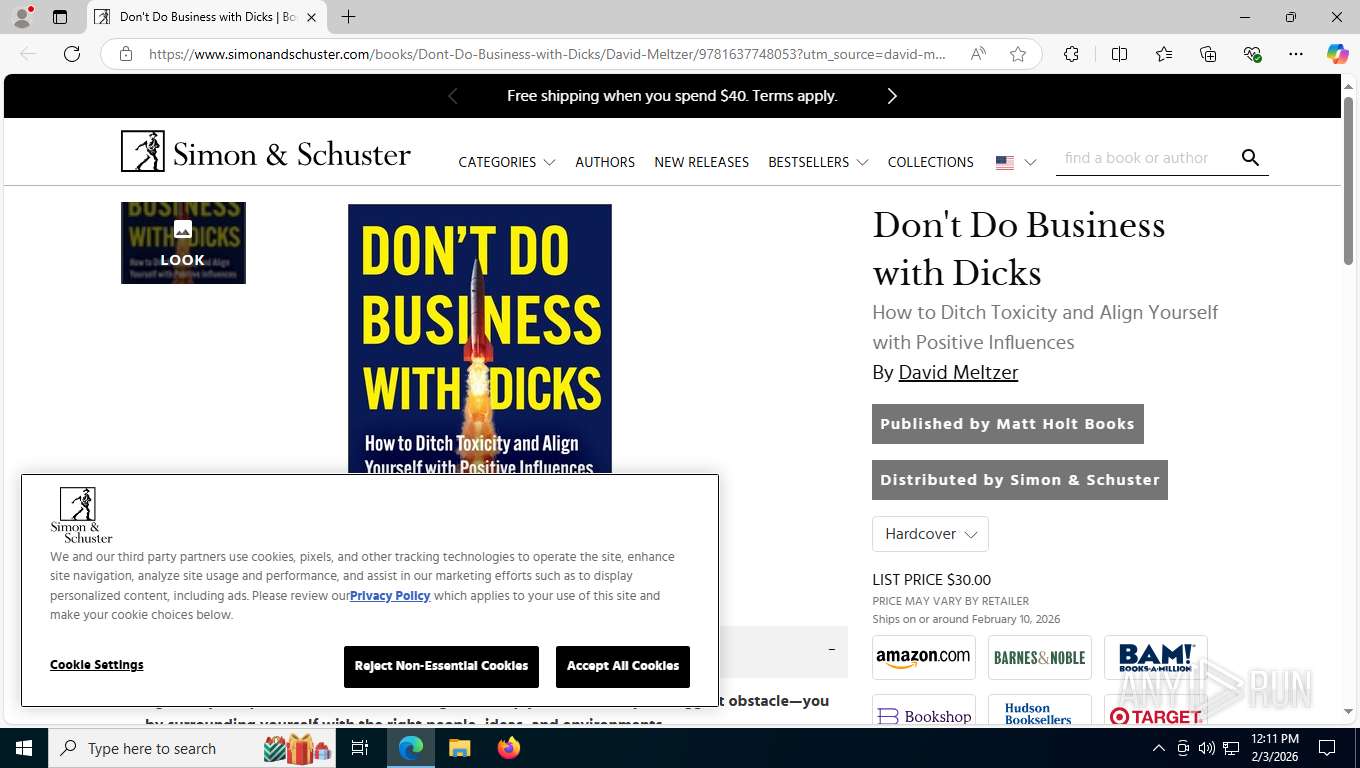
Task: View site information lock icon
Action: 126,54
